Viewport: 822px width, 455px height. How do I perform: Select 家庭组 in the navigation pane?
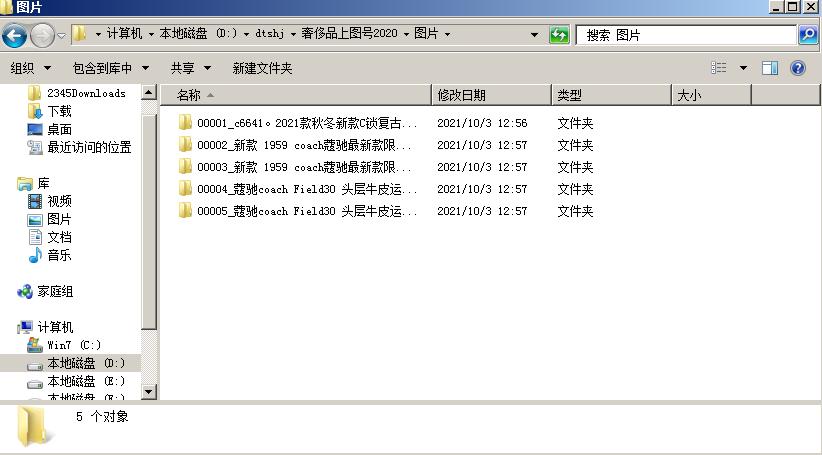[x=55, y=291]
